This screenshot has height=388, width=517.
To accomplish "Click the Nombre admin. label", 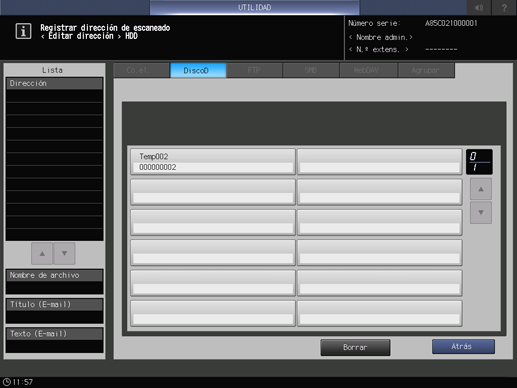I will 380,37.
